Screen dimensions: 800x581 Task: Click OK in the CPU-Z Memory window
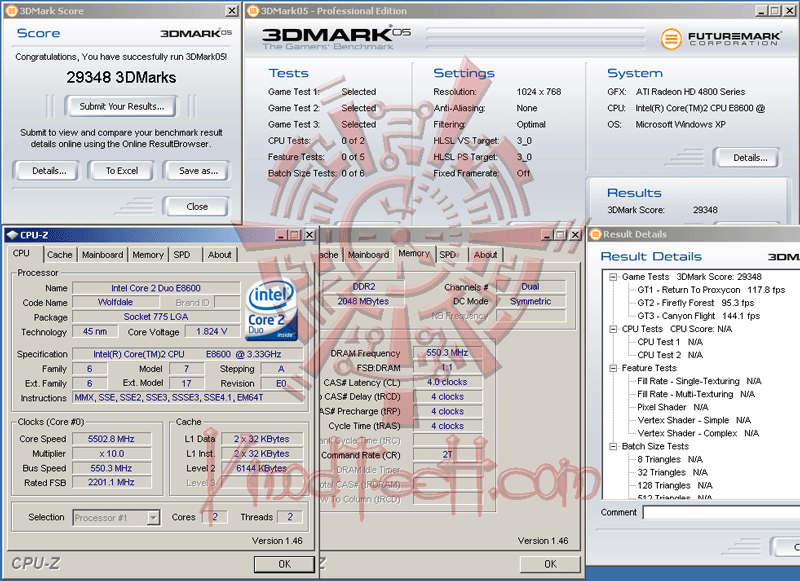coord(550,564)
